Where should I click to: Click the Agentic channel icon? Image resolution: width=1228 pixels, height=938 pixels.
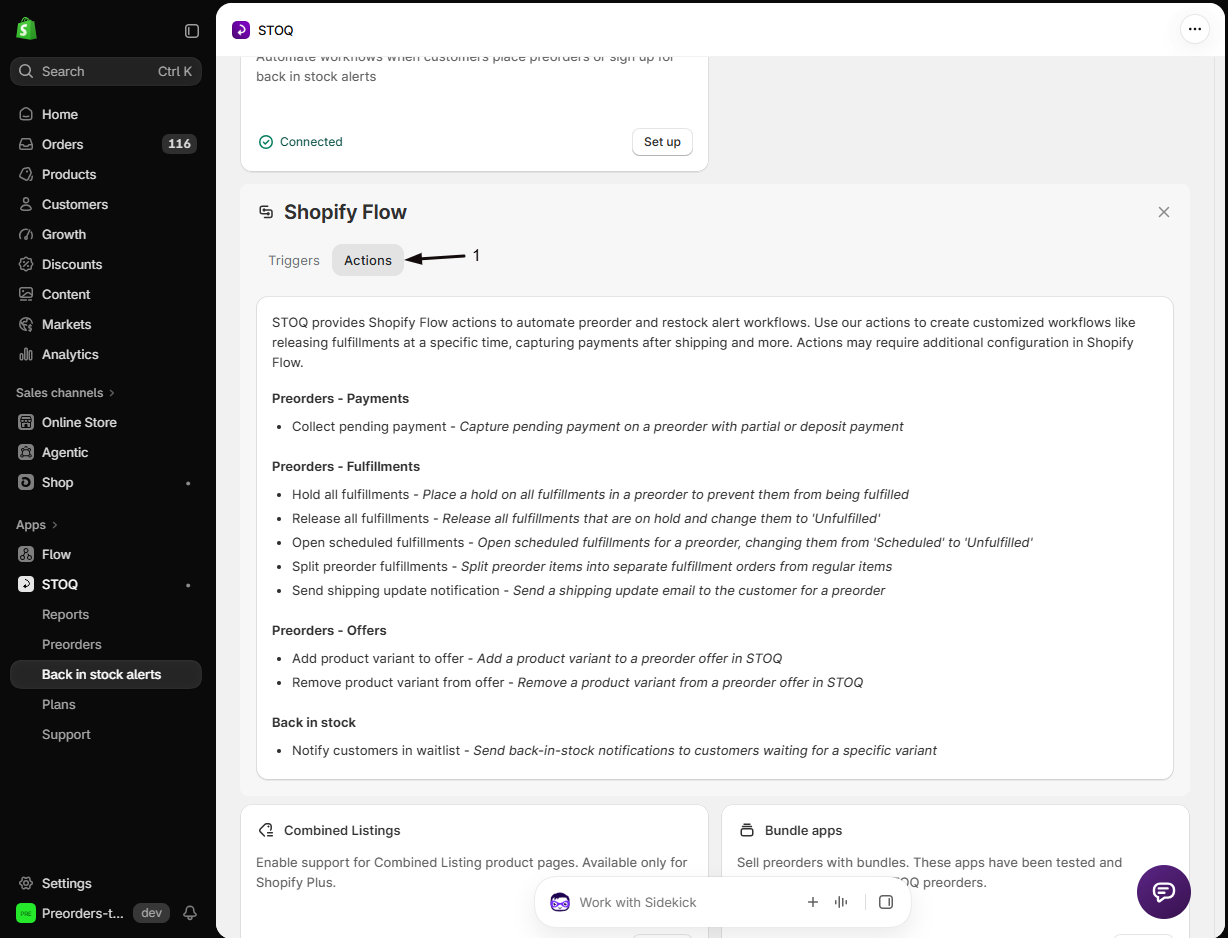pyautogui.click(x=26, y=452)
